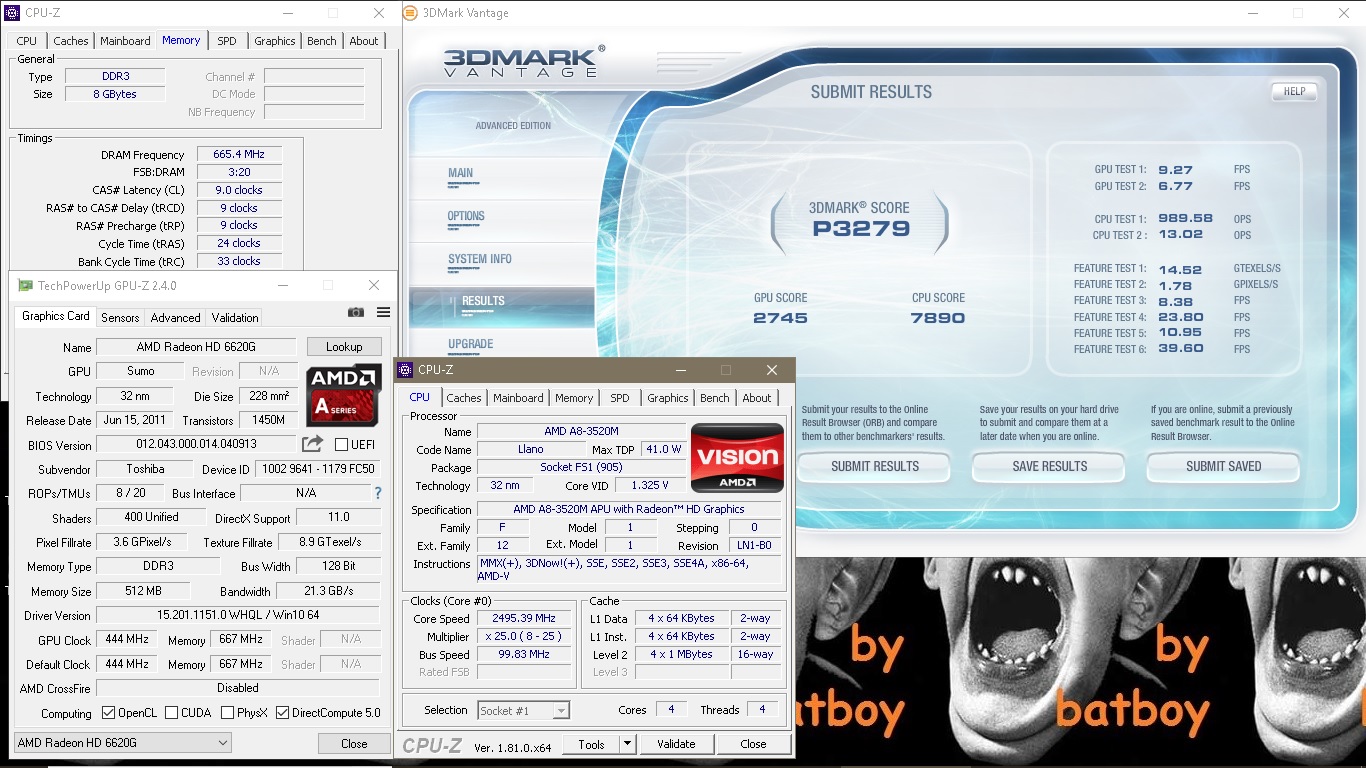Toggle the CUDA checkbox
This screenshot has width=1366, height=768.
point(172,713)
